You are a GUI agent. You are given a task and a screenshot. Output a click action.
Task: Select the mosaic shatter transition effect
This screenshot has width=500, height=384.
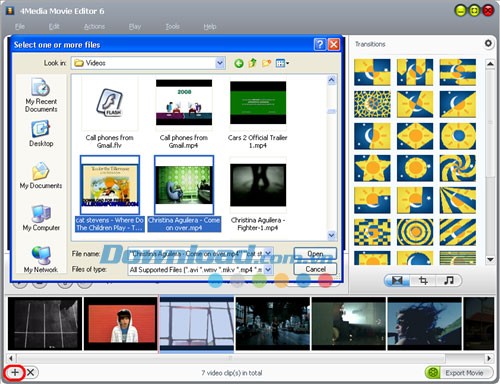coord(372,104)
